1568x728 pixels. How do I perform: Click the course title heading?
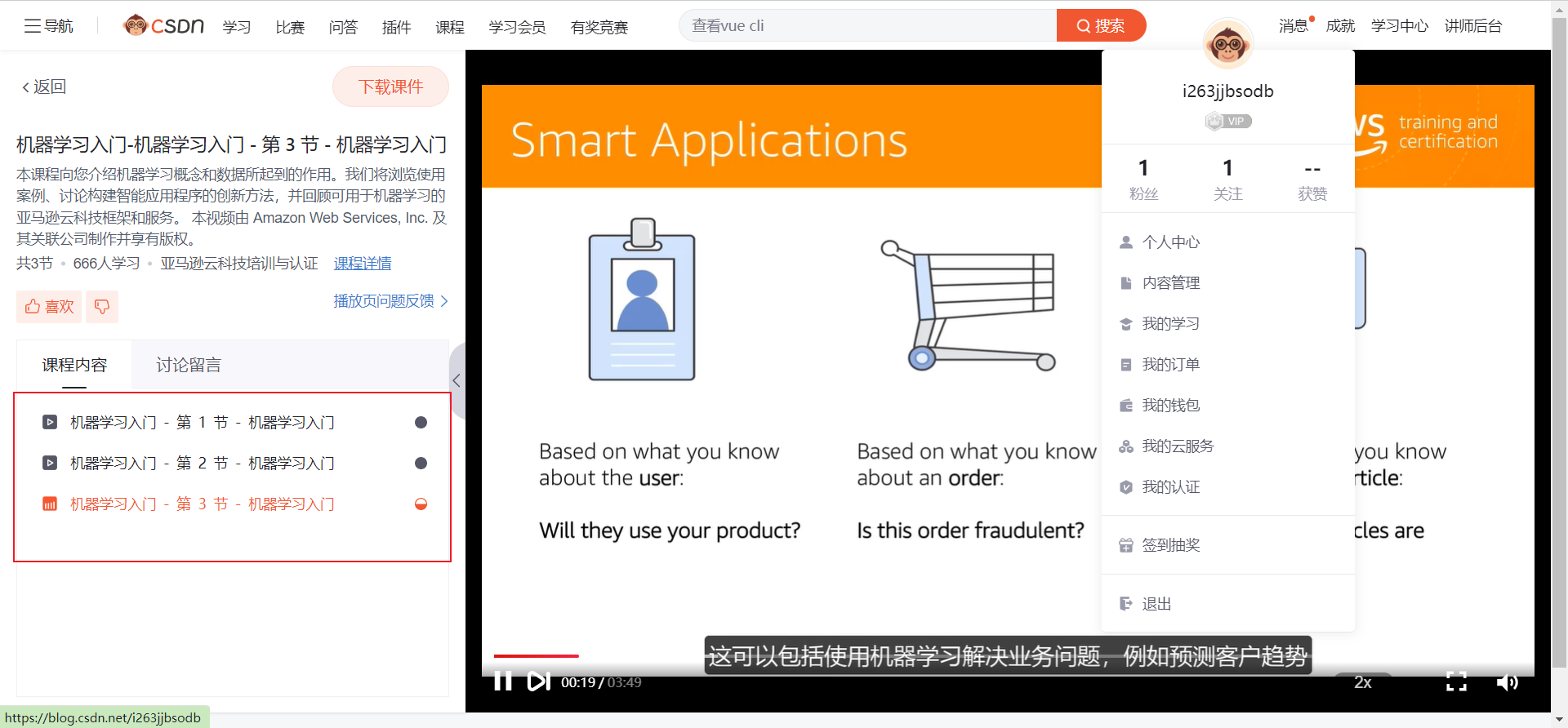point(232,144)
